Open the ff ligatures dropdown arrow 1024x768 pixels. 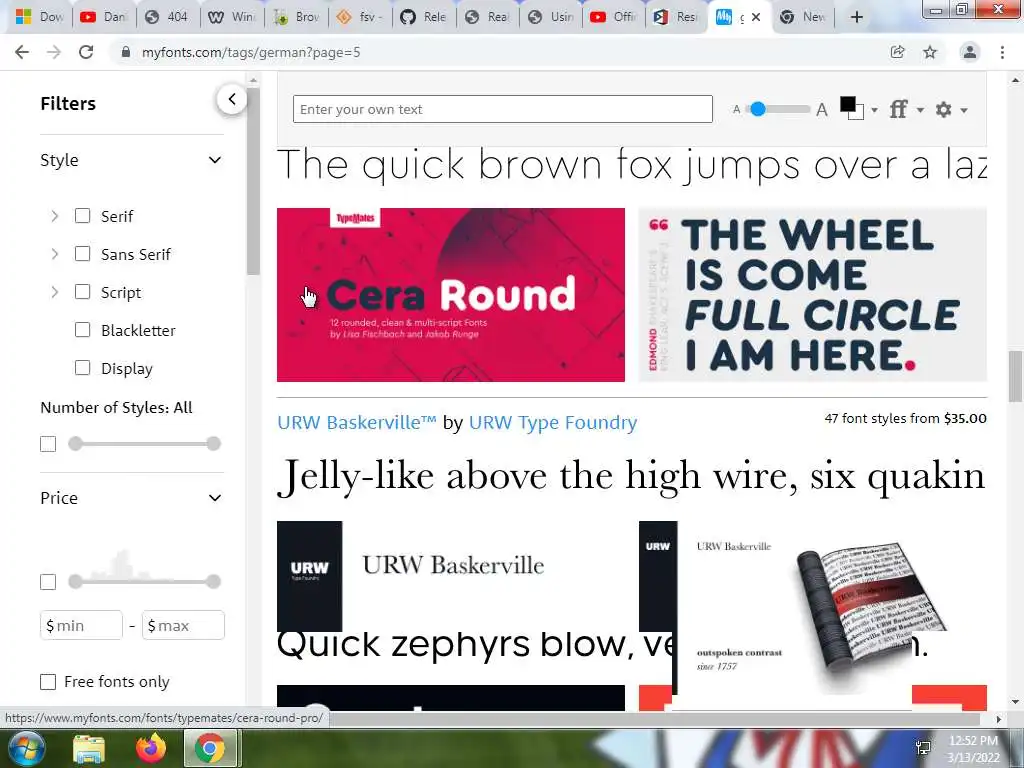[920, 110]
